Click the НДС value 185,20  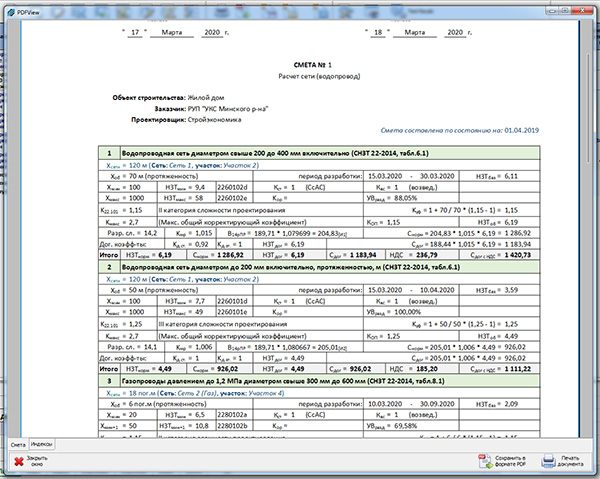pyautogui.click(x=427, y=369)
